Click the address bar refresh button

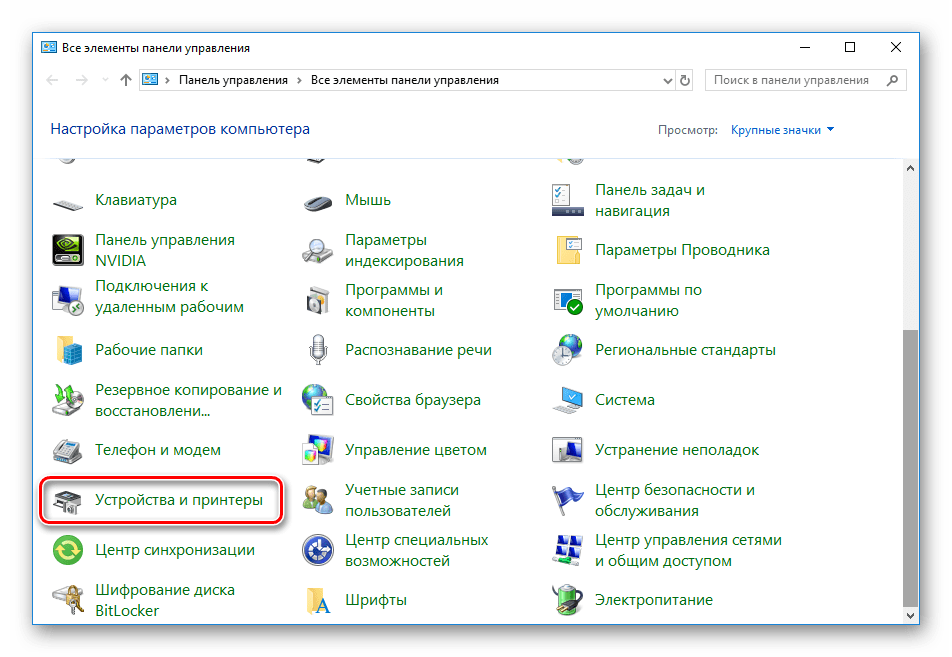(683, 79)
